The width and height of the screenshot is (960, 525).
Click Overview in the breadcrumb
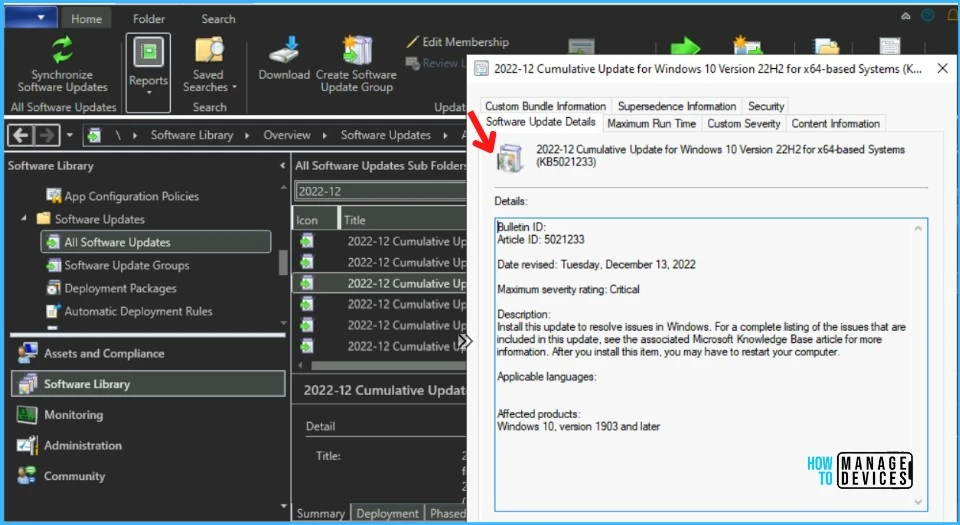tap(287, 135)
